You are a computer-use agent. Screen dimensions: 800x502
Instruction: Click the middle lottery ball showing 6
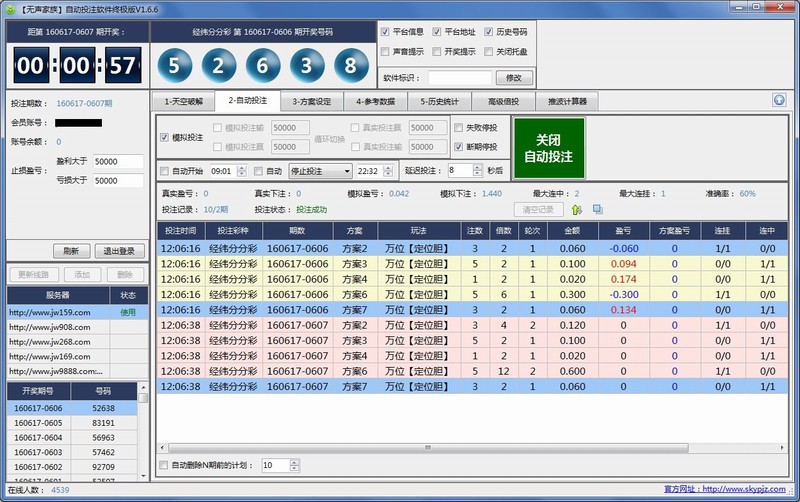pyautogui.click(x=262, y=67)
